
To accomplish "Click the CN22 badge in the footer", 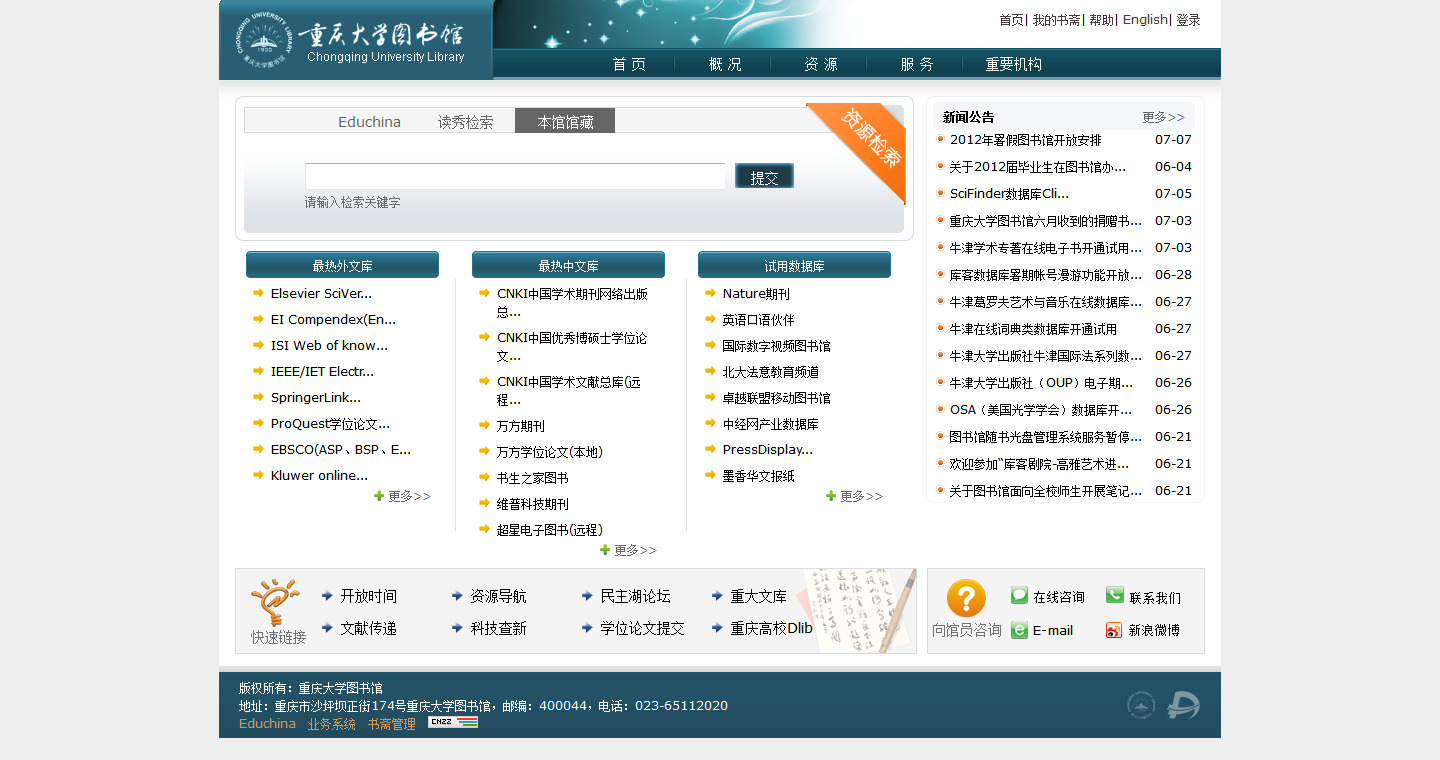I will tap(453, 722).
